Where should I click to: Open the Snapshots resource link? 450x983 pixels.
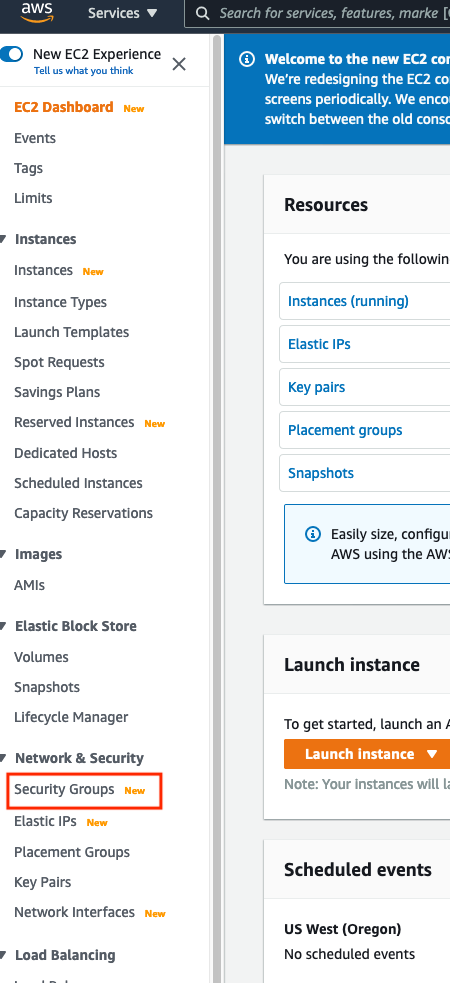(321, 473)
